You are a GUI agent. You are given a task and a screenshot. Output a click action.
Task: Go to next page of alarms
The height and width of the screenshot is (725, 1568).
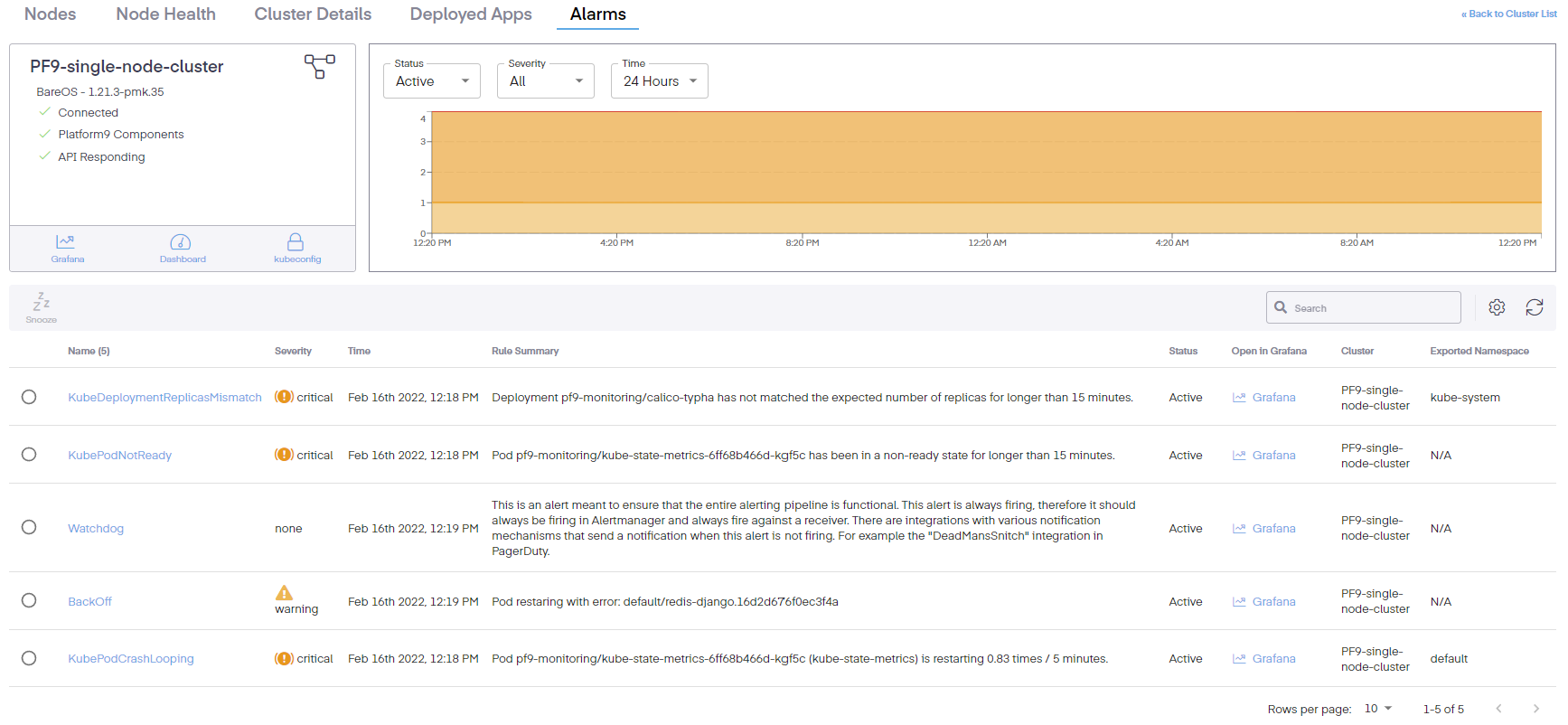point(1535,709)
